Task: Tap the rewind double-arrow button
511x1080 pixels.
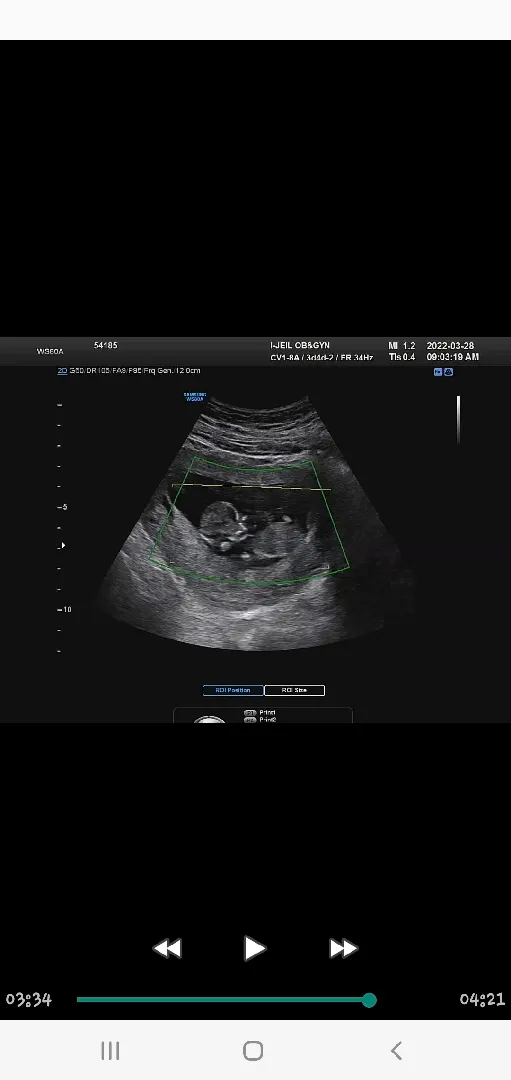Action: point(167,948)
